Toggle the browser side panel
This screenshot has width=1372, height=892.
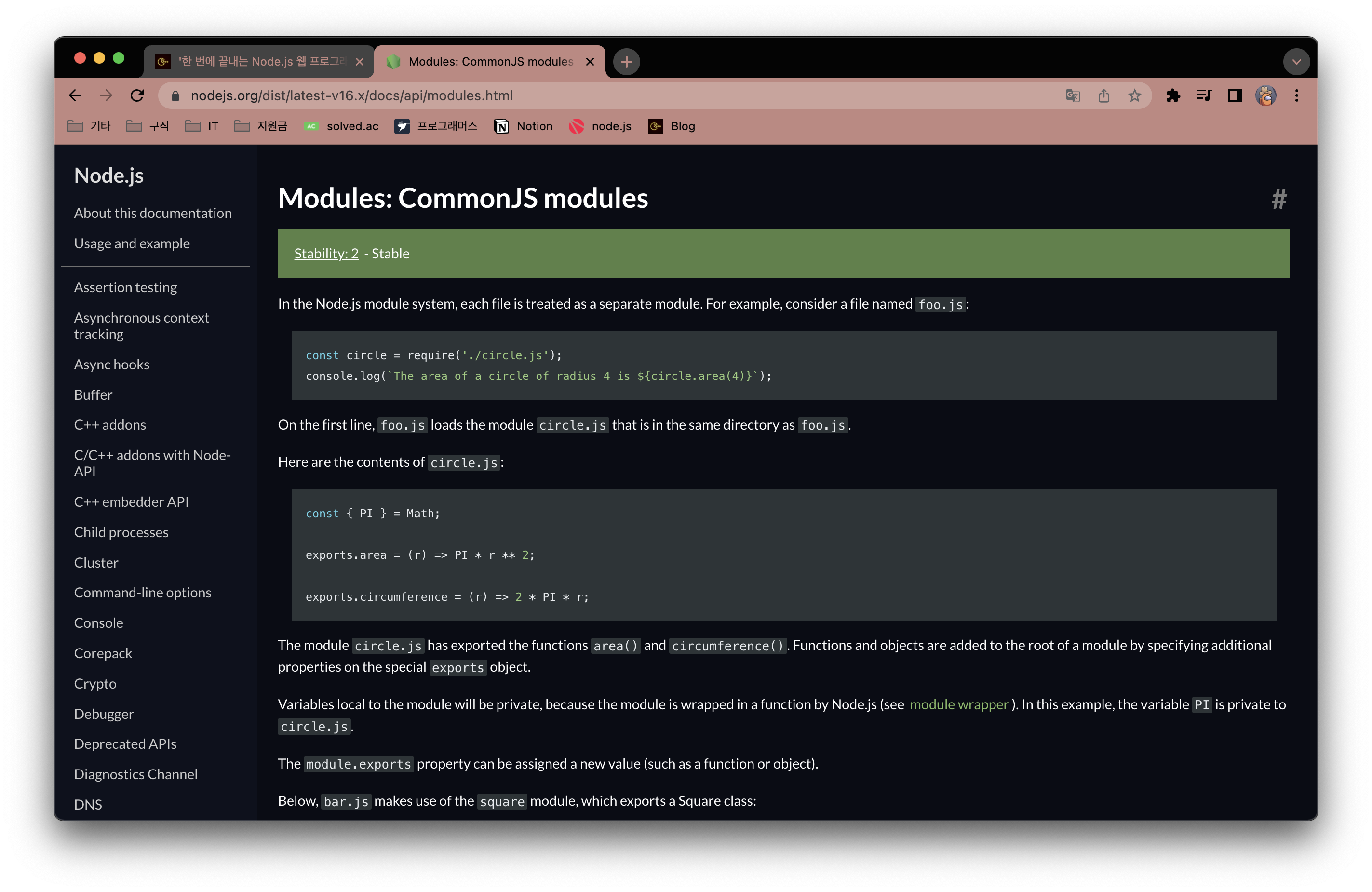[x=1234, y=95]
